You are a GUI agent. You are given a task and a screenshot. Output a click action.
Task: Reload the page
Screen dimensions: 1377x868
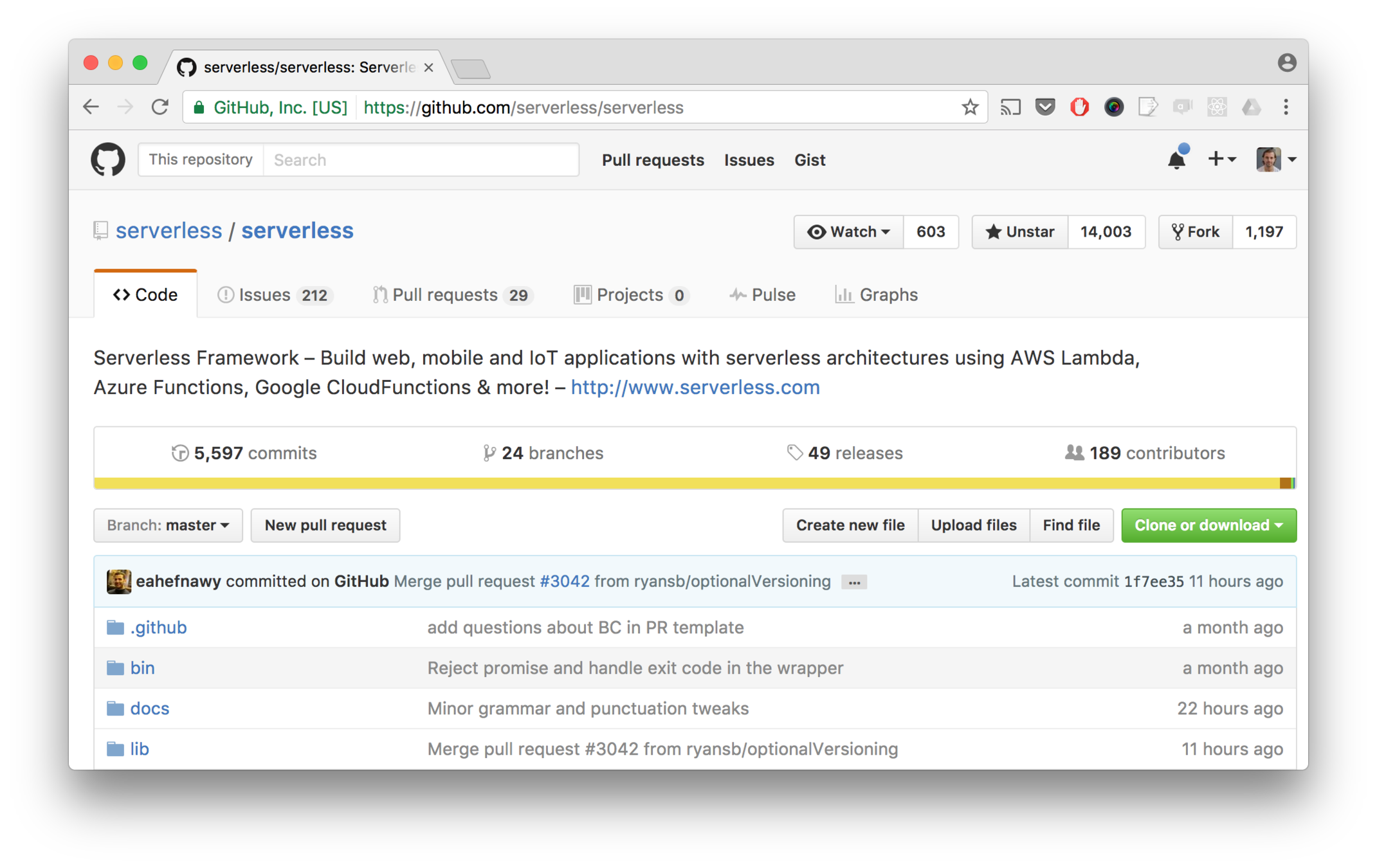(x=160, y=107)
